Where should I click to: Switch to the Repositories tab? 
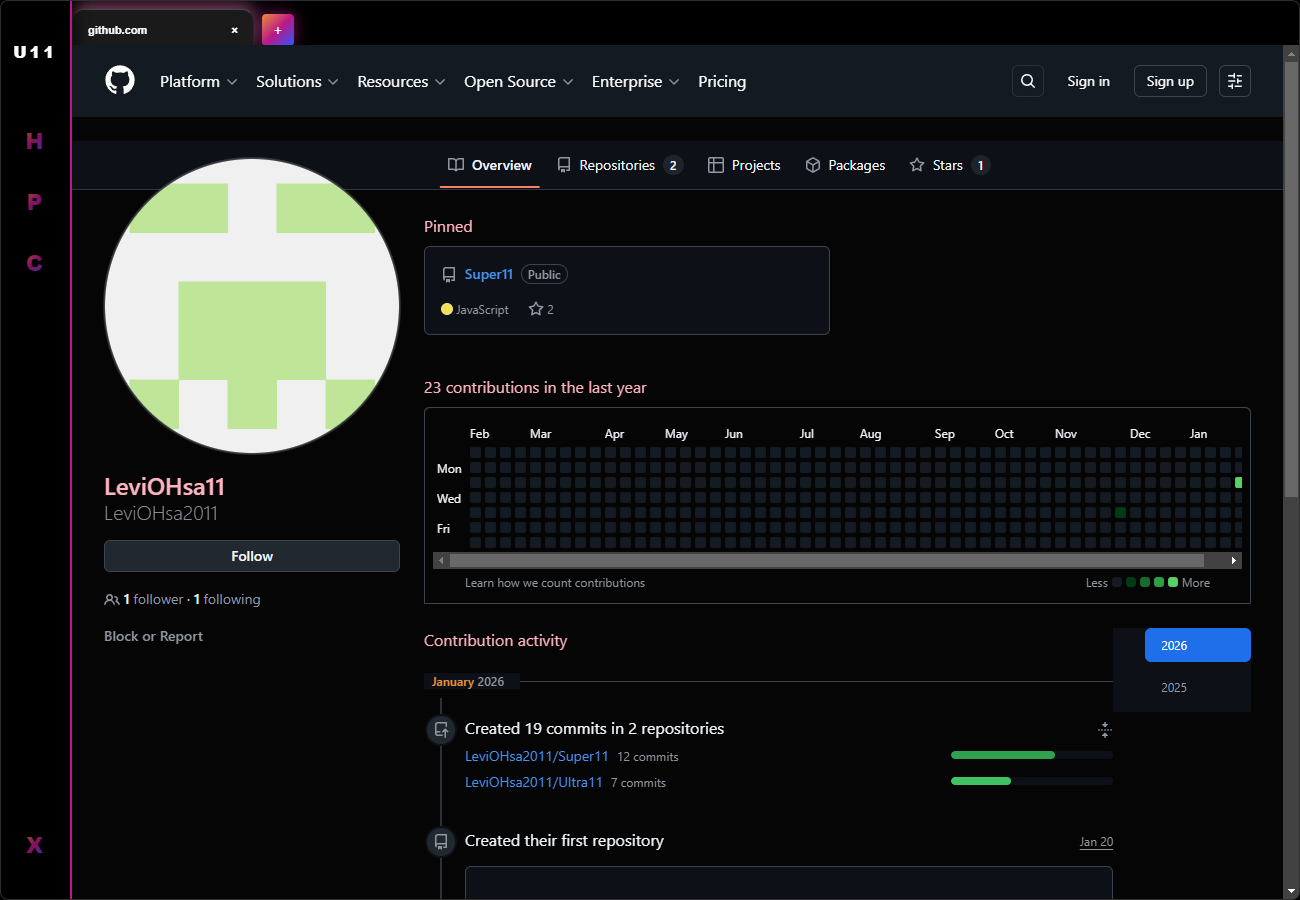click(618, 165)
